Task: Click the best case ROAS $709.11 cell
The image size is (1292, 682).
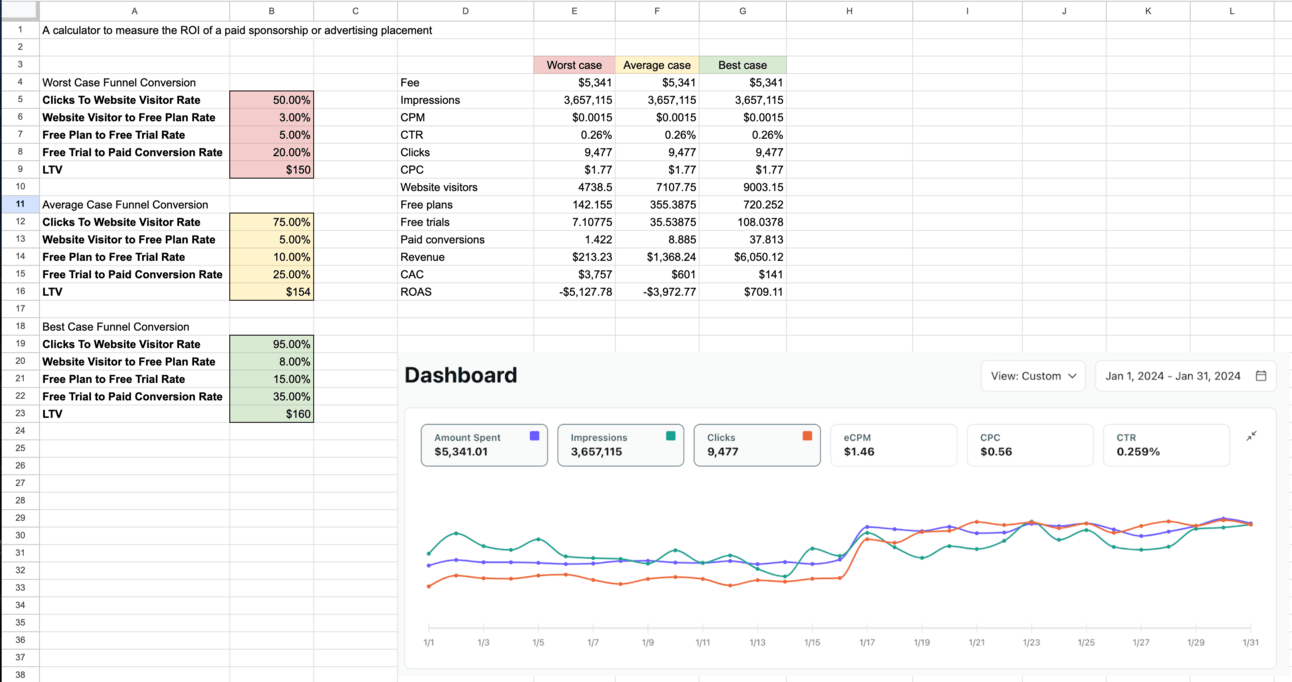Action: [742, 292]
